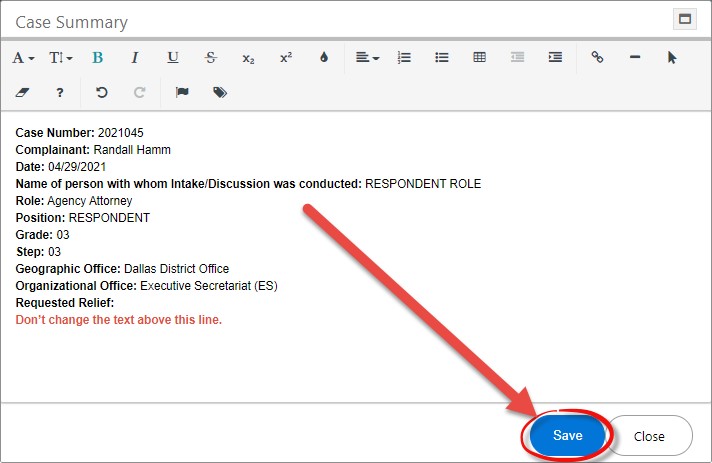This screenshot has width=712, height=463.
Task: Toggle bold formatting
Action: 97,58
